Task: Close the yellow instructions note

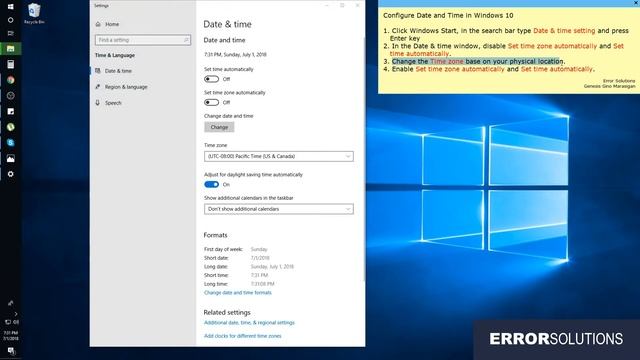Action: [636, 3]
